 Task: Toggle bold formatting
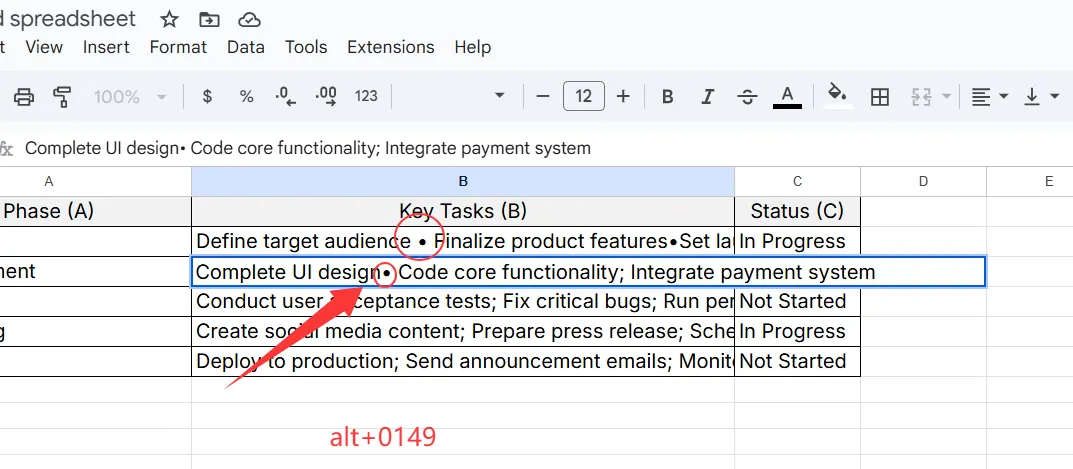click(x=668, y=96)
